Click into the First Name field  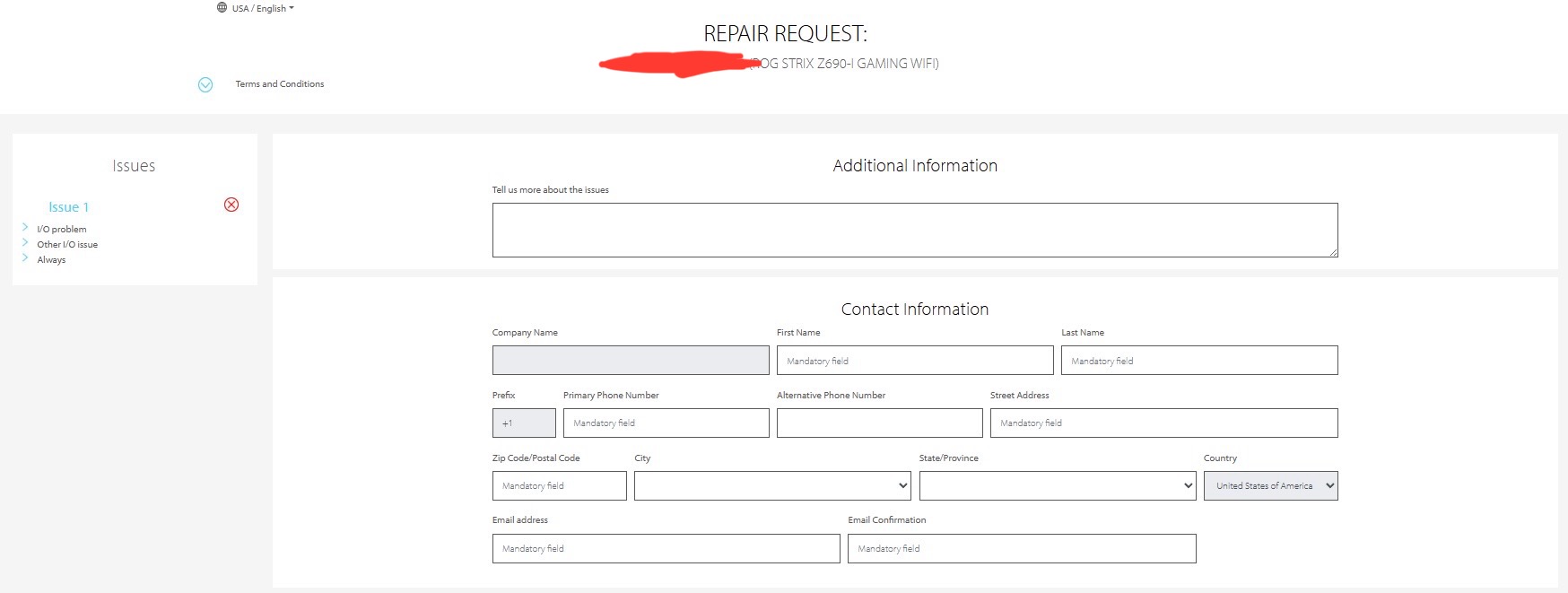(x=915, y=361)
